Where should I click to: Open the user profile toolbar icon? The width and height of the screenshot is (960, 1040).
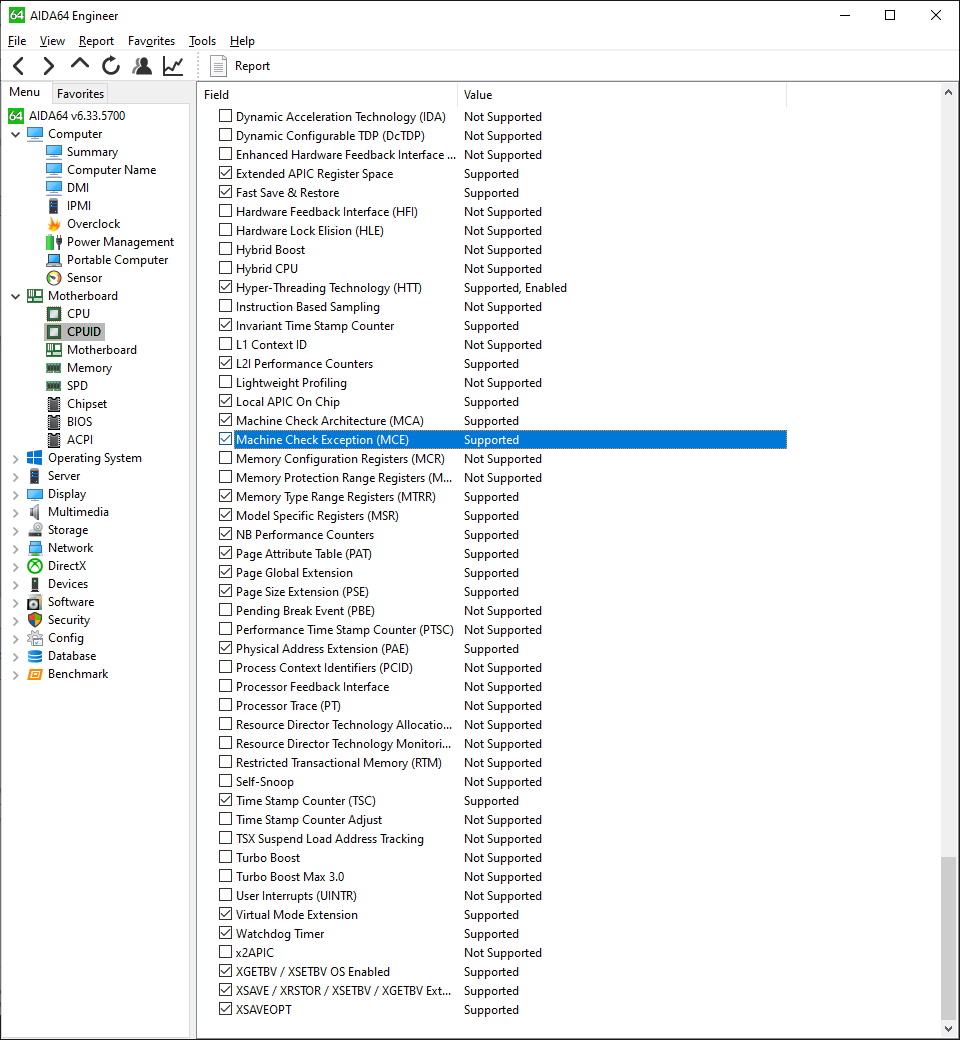click(x=142, y=66)
